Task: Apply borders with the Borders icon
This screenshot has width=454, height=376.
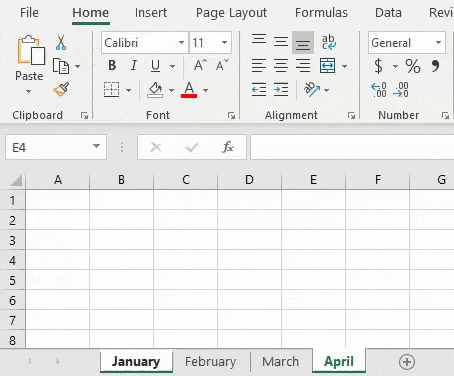Action: point(111,90)
